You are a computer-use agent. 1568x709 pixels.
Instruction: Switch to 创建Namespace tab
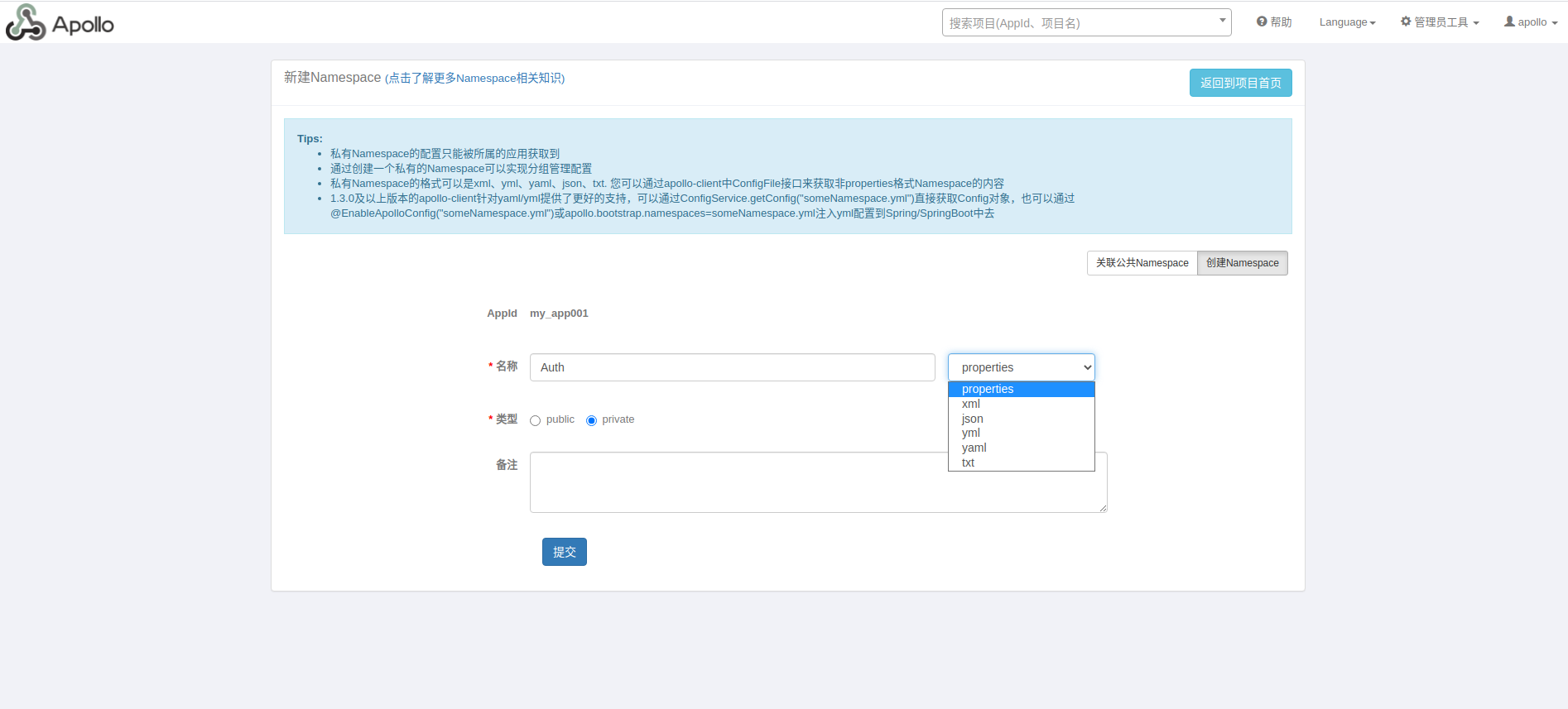click(1243, 263)
